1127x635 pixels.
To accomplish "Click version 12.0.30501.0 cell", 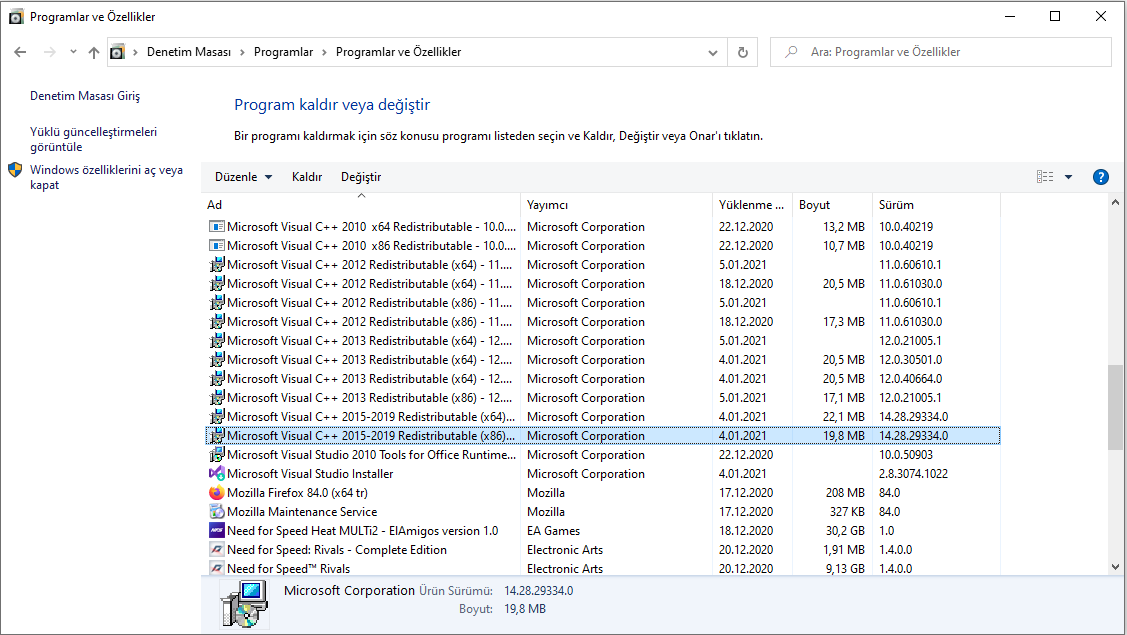I will coord(910,360).
